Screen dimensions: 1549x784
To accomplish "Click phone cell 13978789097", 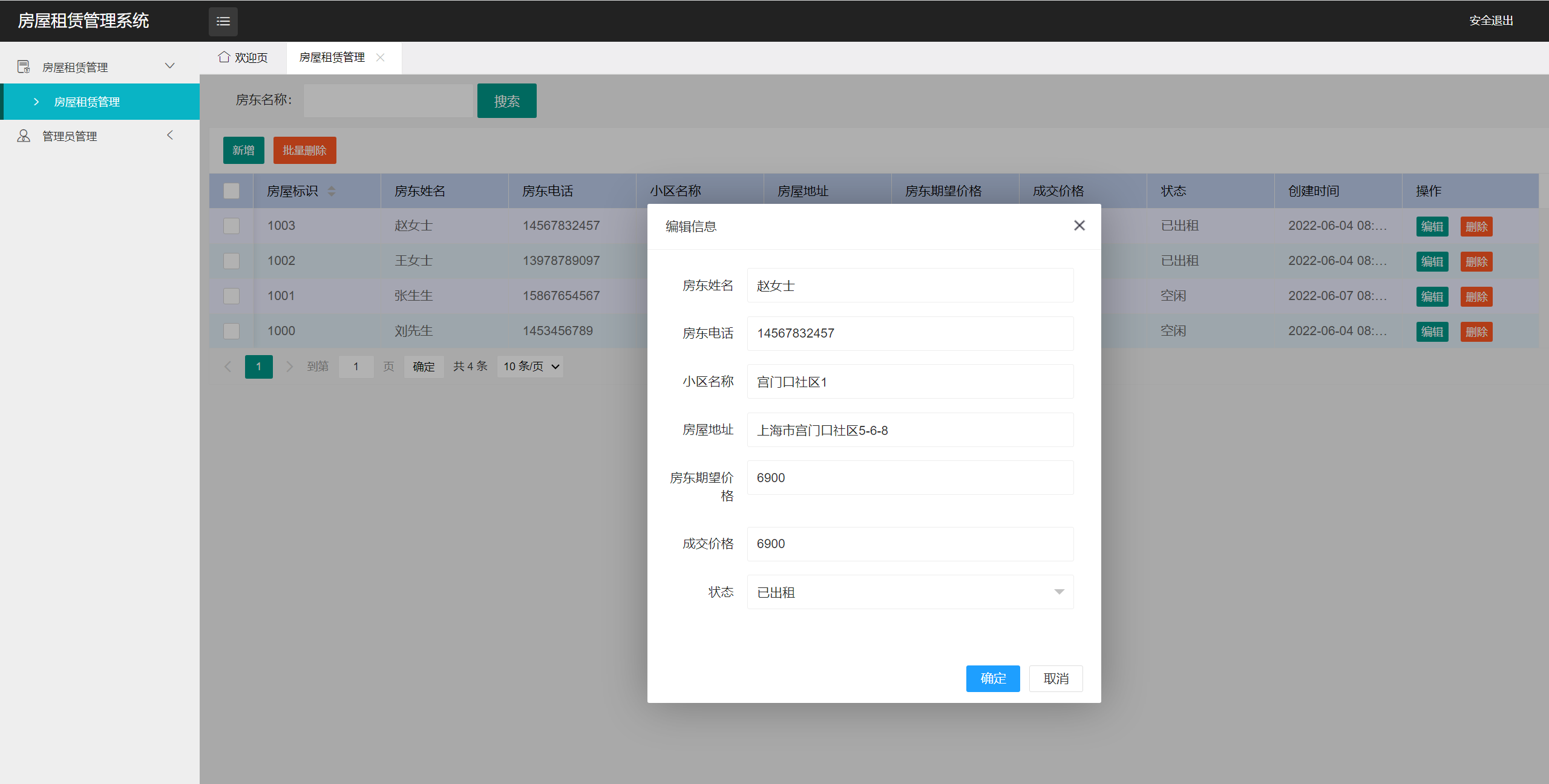I will (561, 261).
